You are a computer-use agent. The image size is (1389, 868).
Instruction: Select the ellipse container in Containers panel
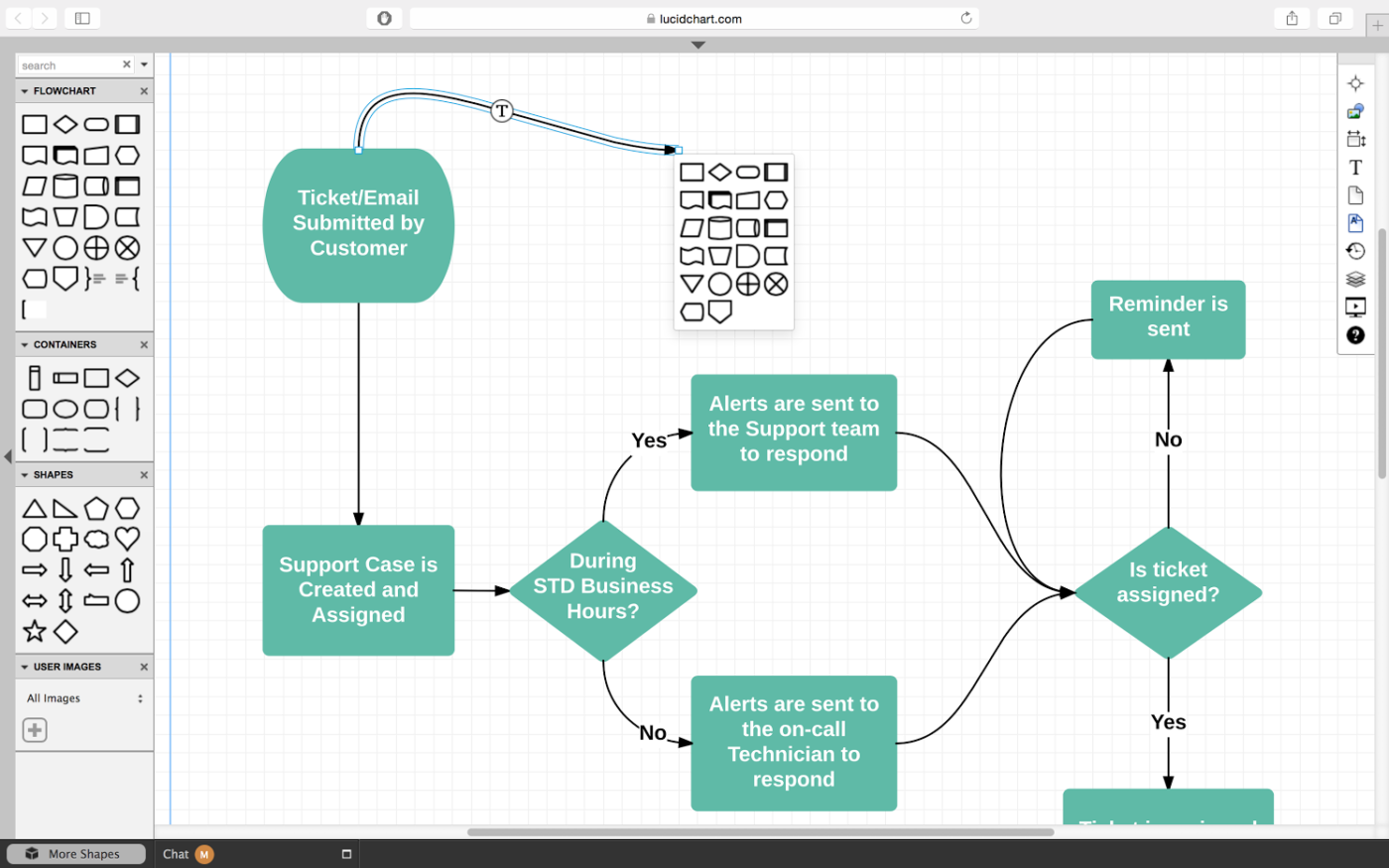65,409
